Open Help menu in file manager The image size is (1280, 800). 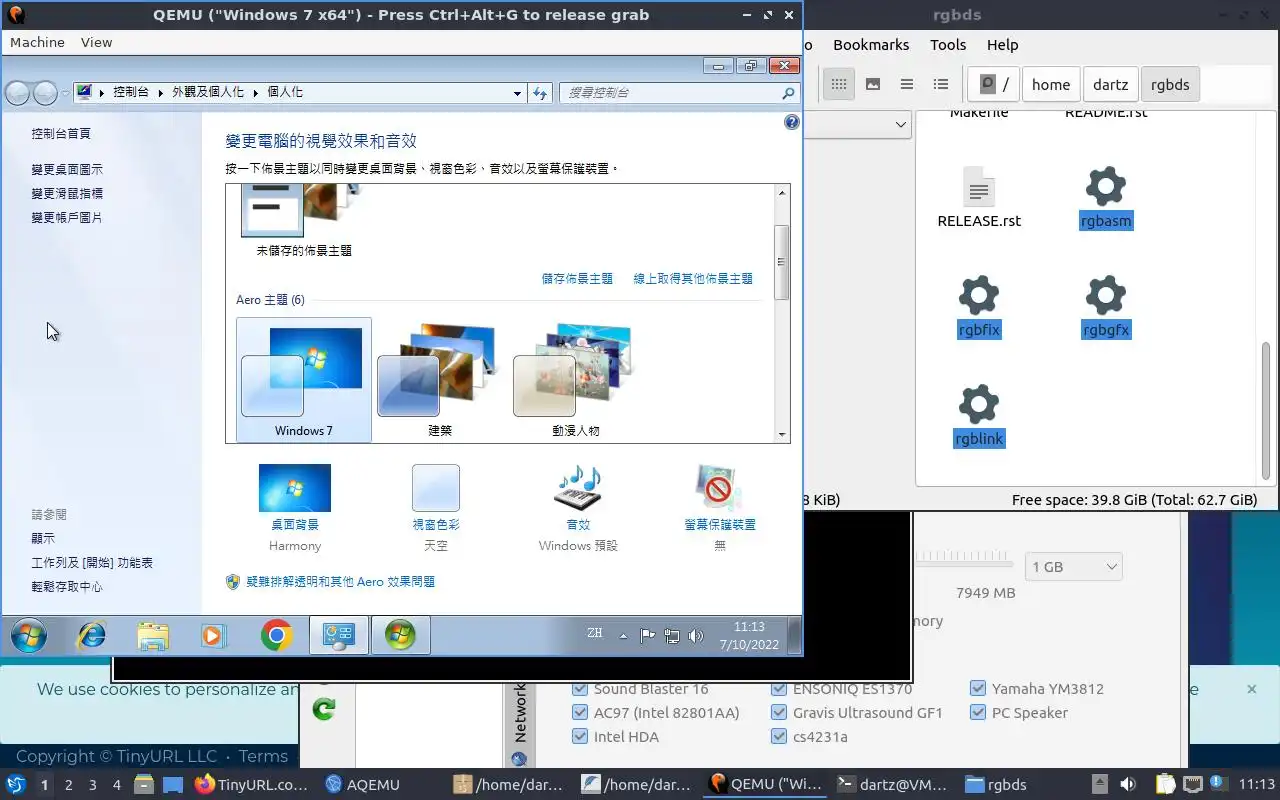point(1002,45)
